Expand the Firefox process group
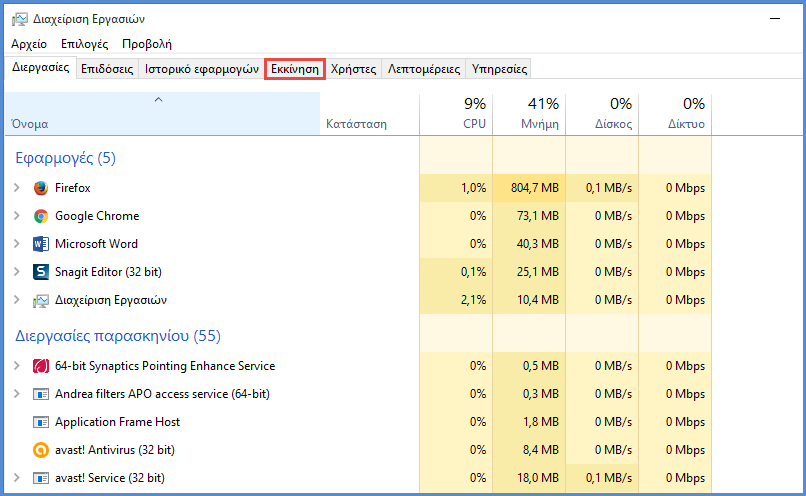This screenshot has width=806, height=496. 17,188
